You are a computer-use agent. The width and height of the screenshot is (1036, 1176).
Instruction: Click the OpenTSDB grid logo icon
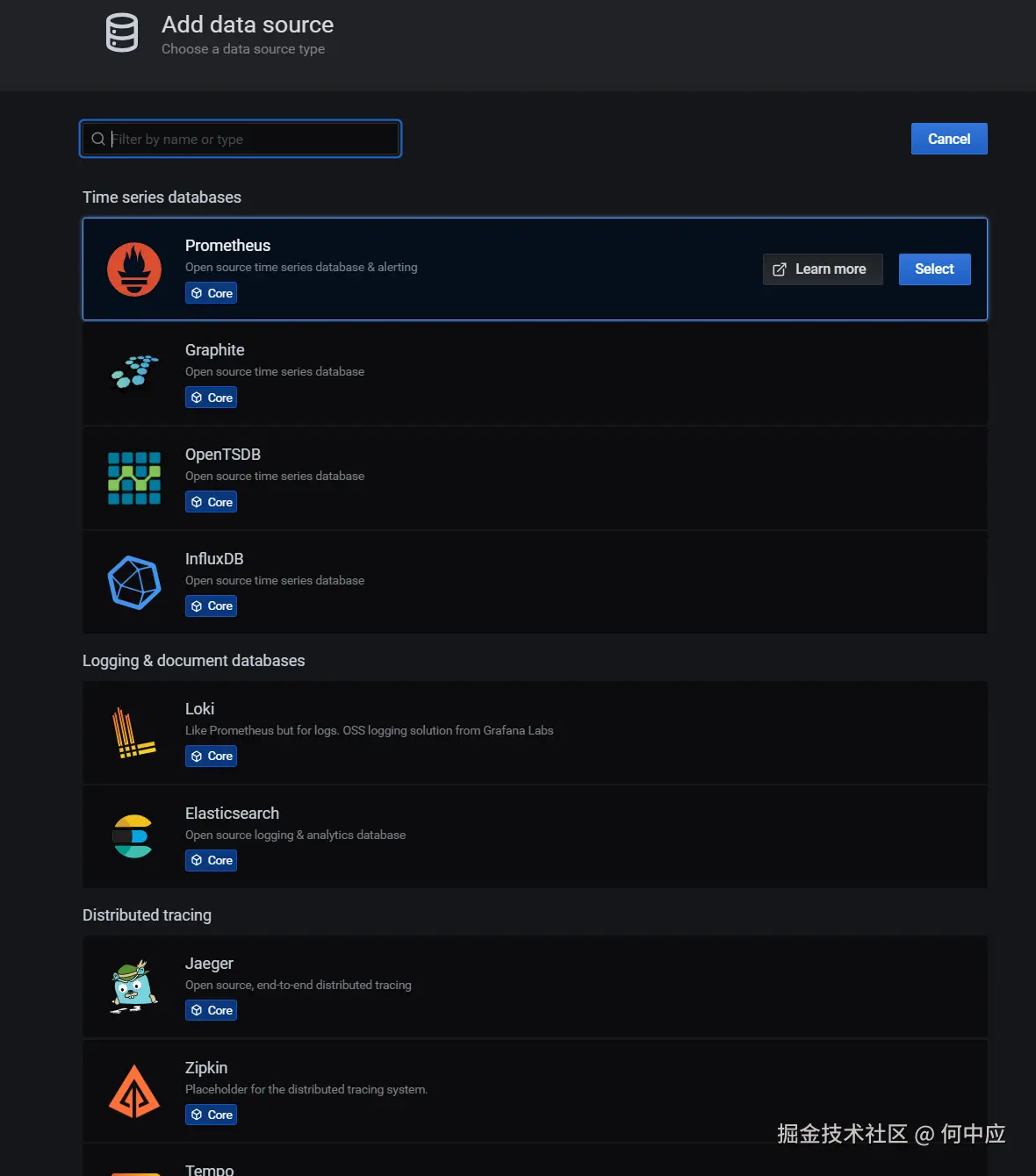tap(134, 478)
